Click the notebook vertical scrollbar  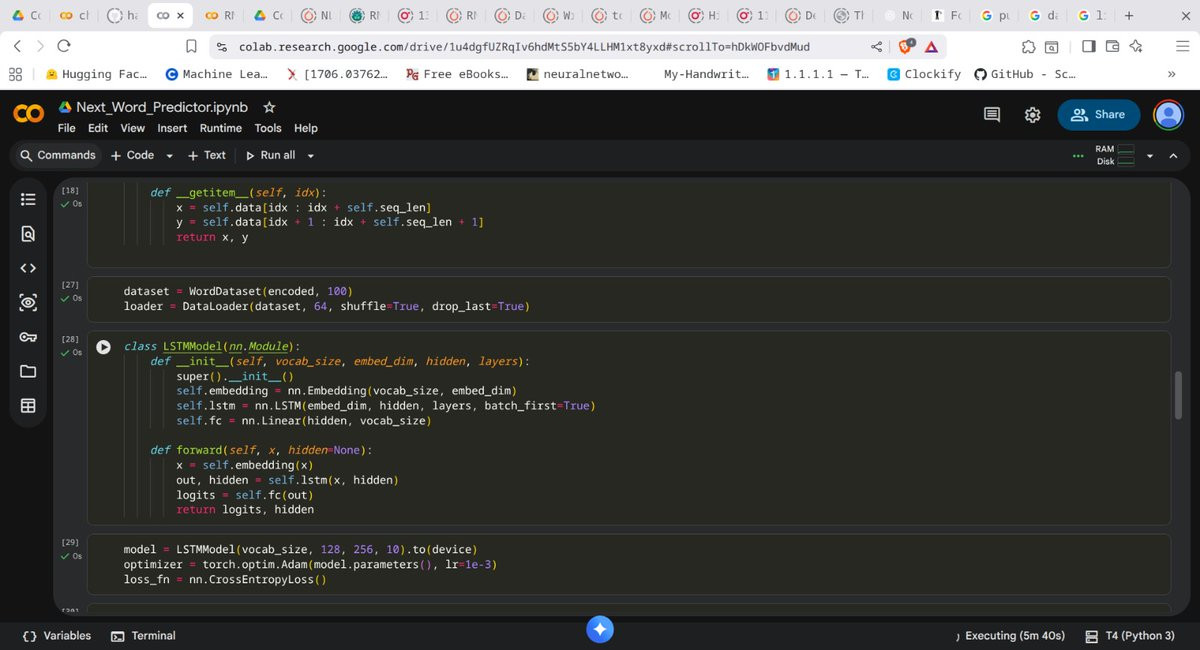pos(1178,395)
